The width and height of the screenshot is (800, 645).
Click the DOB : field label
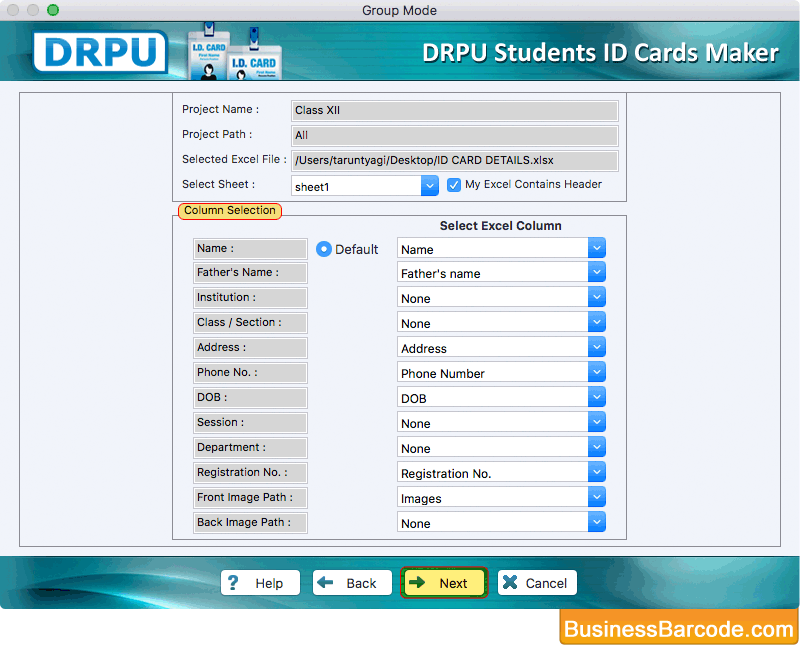250,398
